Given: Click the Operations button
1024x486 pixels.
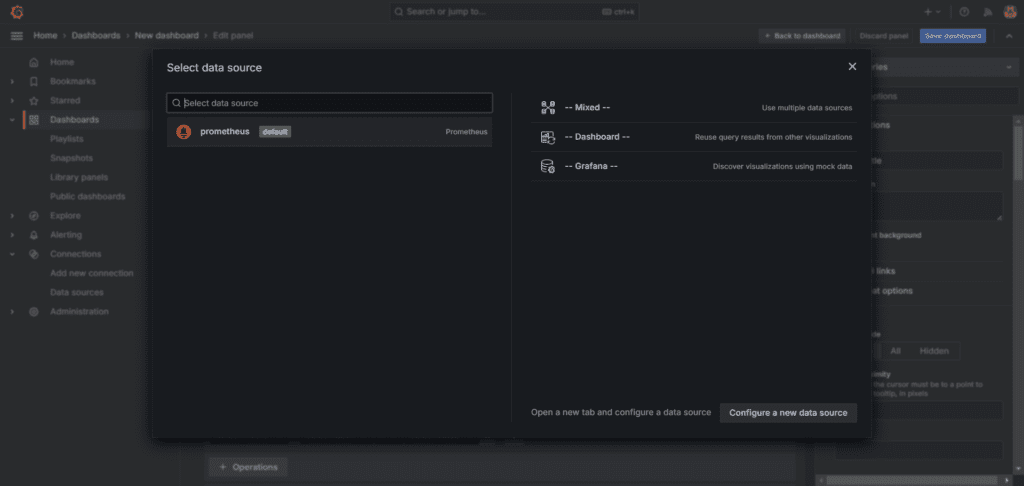Looking at the screenshot, I should (248, 467).
